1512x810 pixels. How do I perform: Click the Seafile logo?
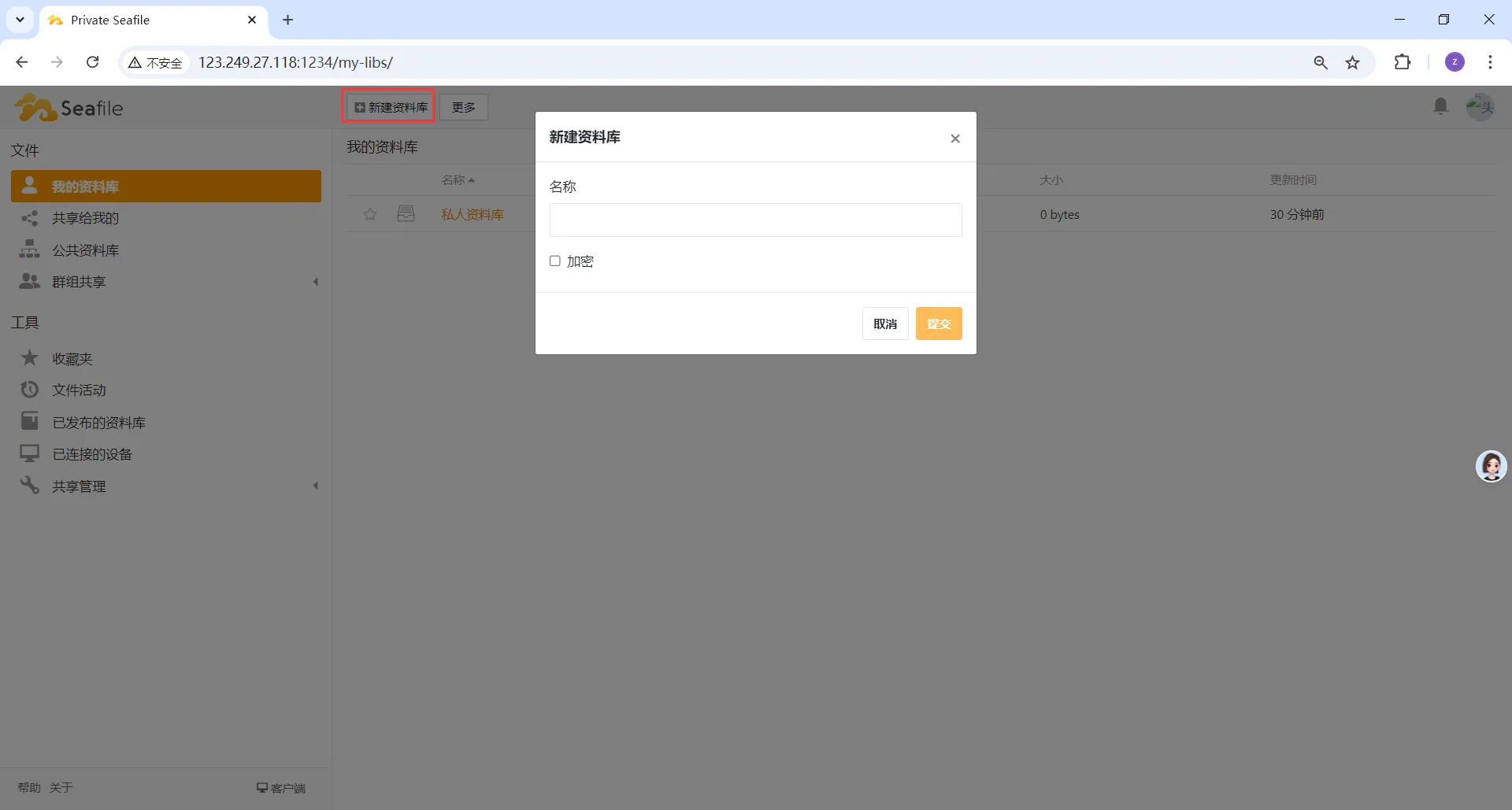[69, 108]
